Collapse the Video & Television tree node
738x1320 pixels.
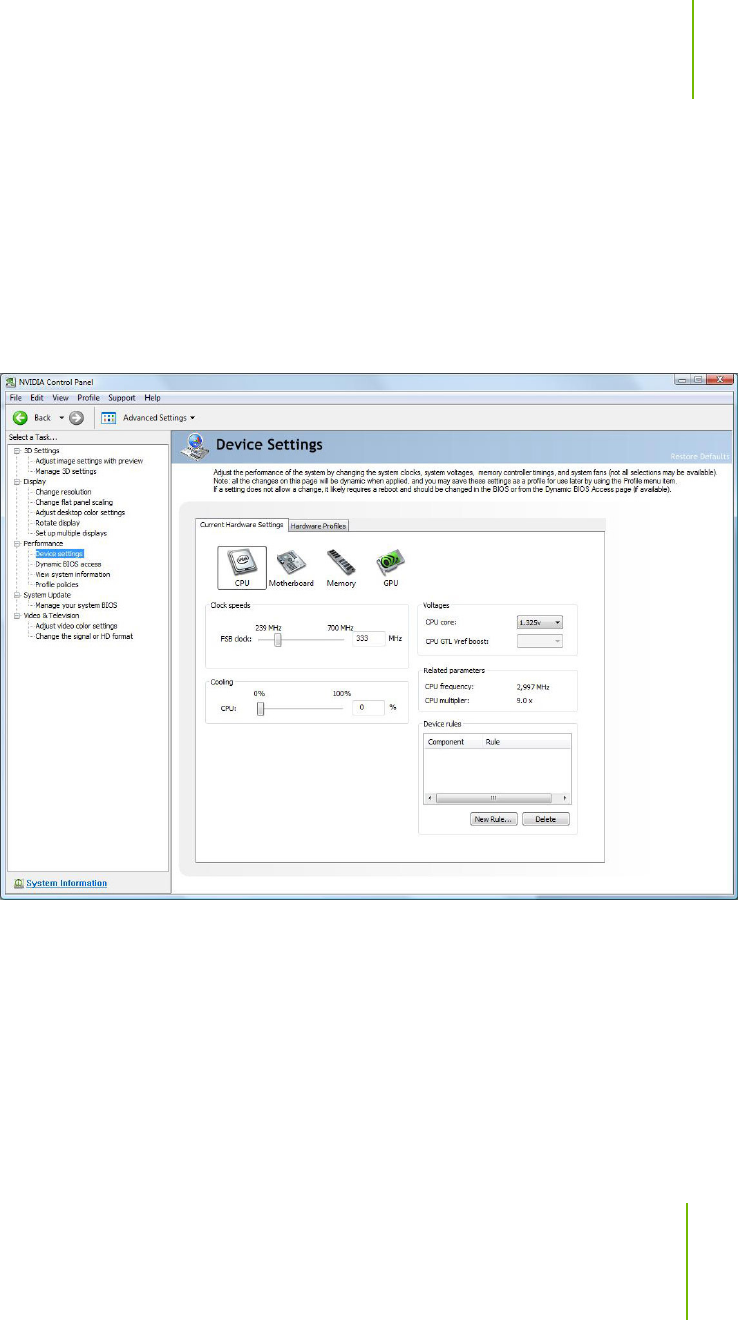click(16, 616)
